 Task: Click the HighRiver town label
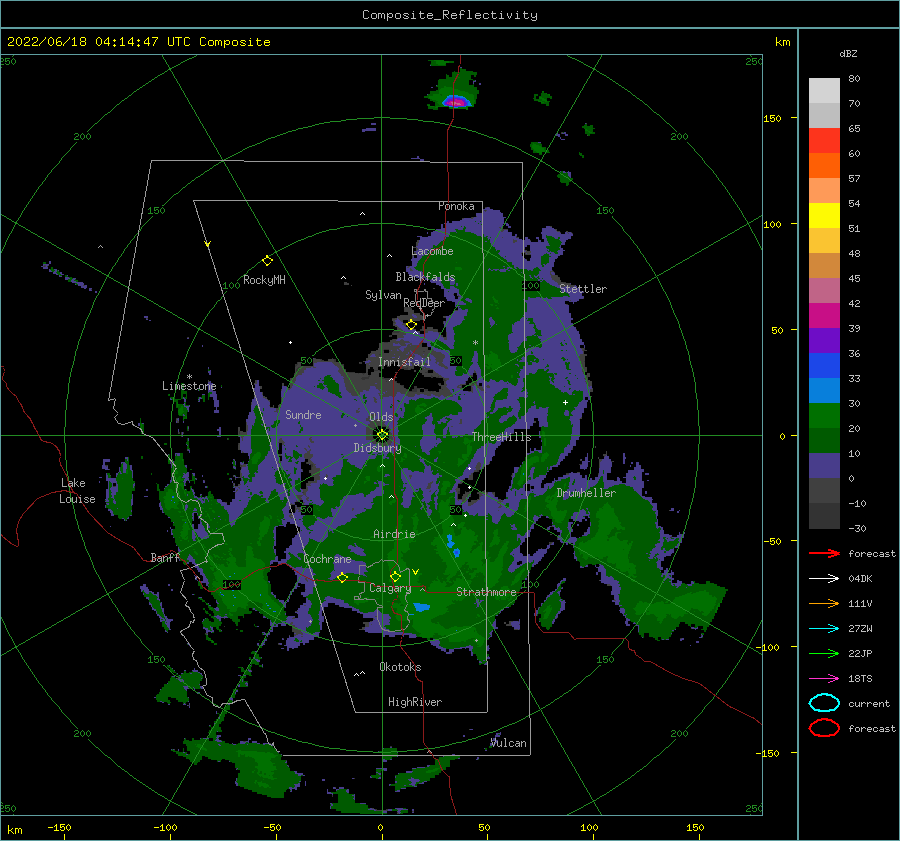[x=415, y=702]
